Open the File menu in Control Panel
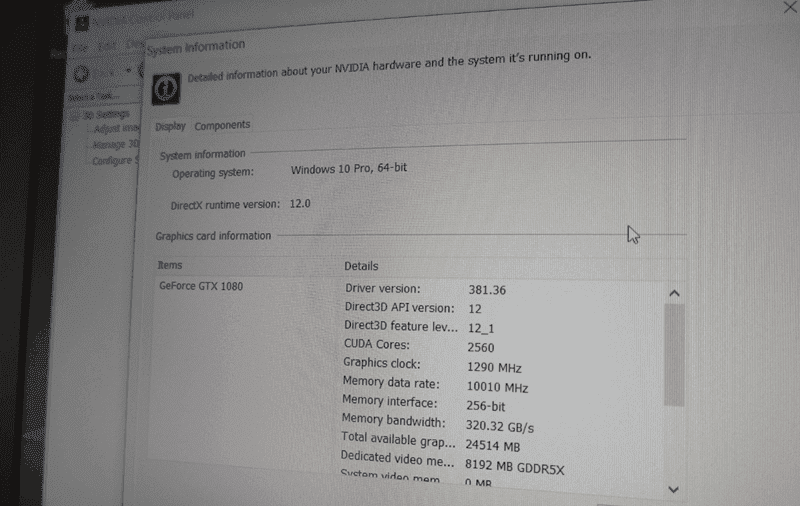The image size is (800, 506). [80, 48]
